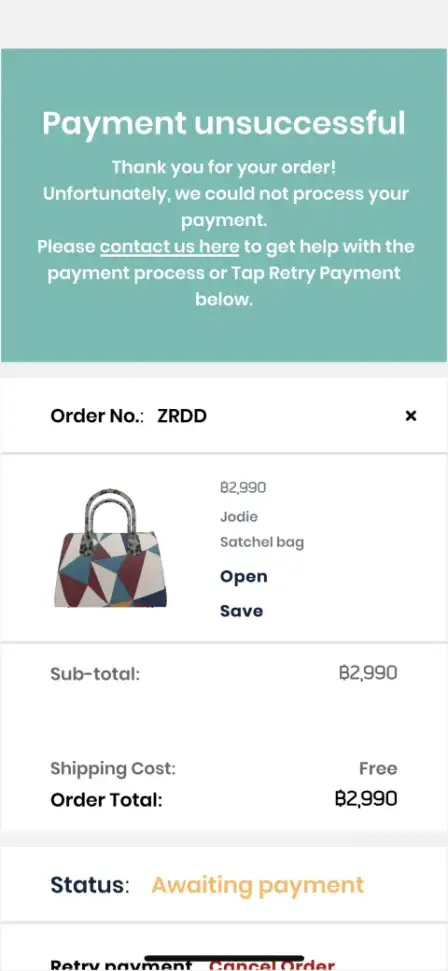
Task: Open the 'contact us here' link
Action: (170, 246)
